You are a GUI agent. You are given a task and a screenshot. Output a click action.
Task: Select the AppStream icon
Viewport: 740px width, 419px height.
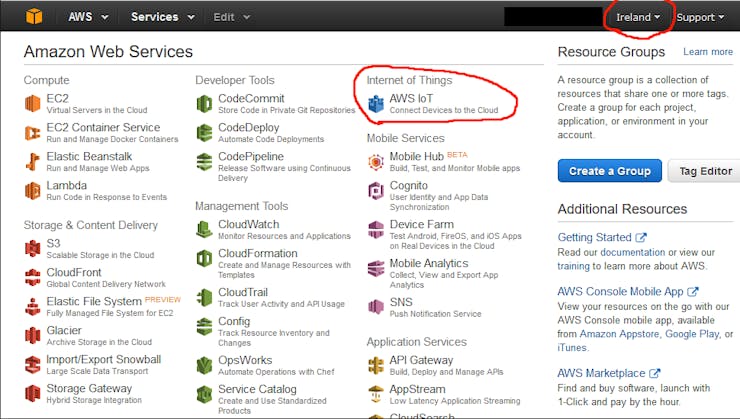pyautogui.click(x=376, y=394)
